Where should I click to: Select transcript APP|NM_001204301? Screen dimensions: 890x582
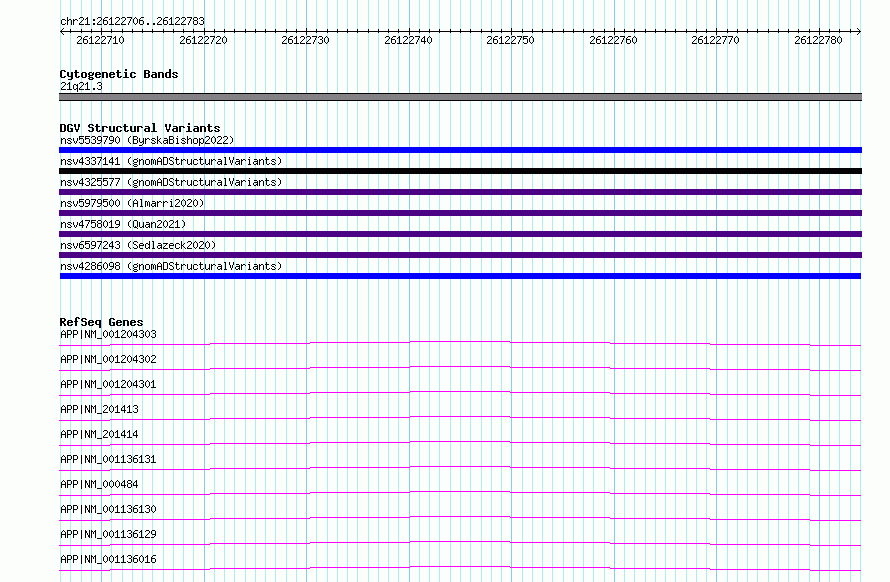pyautogui.click(x=108, y=384)
